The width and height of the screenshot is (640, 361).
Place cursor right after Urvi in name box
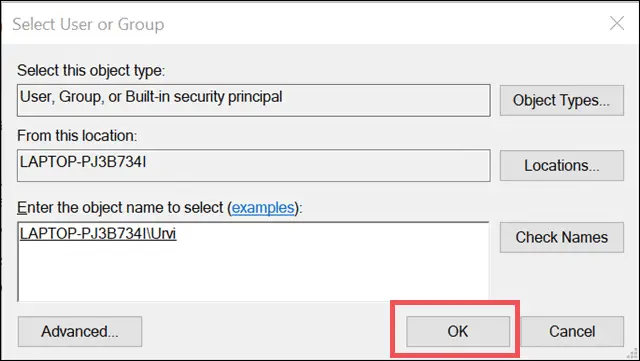point(178,234)
